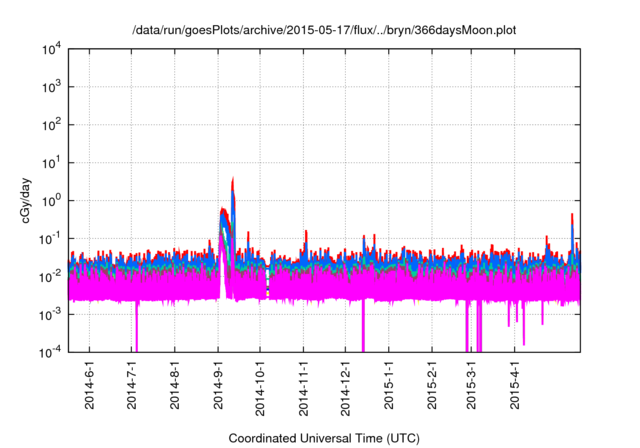Click the tallest red peak in September 2014
The image size is (640, 448).
(x=233, y=180)
